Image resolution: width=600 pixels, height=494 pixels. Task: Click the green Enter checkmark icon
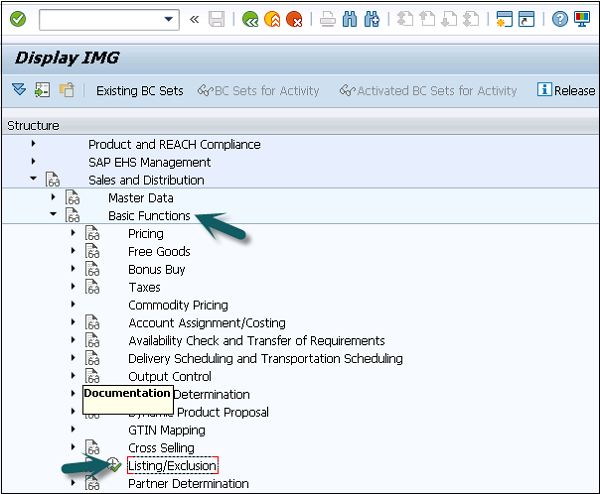coord(18,19)
